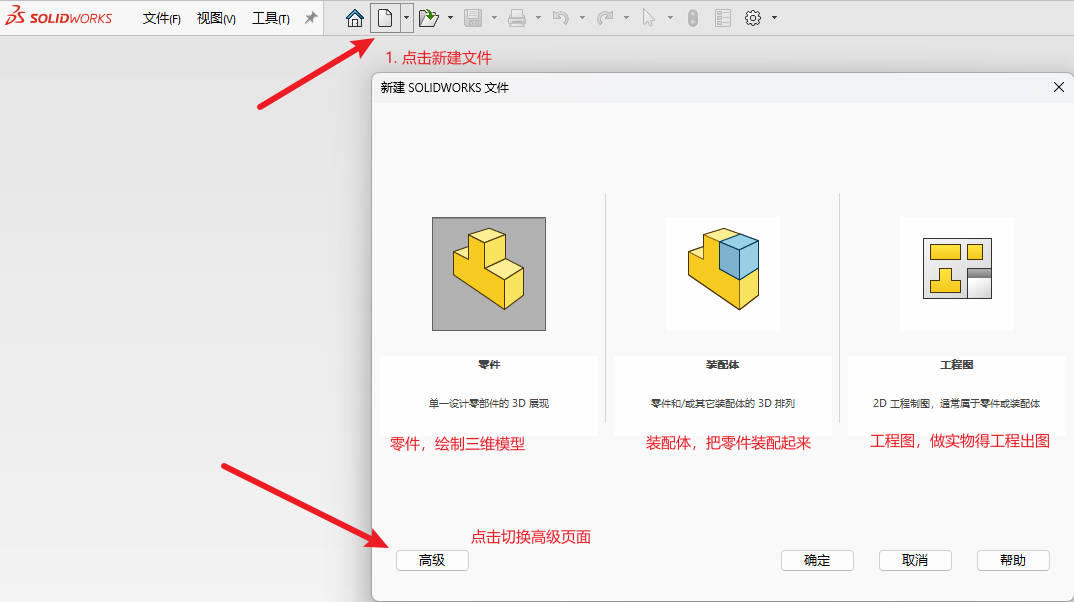Open the 视图(V) menu
This screenshot has height=602, width=1074.
216,18
